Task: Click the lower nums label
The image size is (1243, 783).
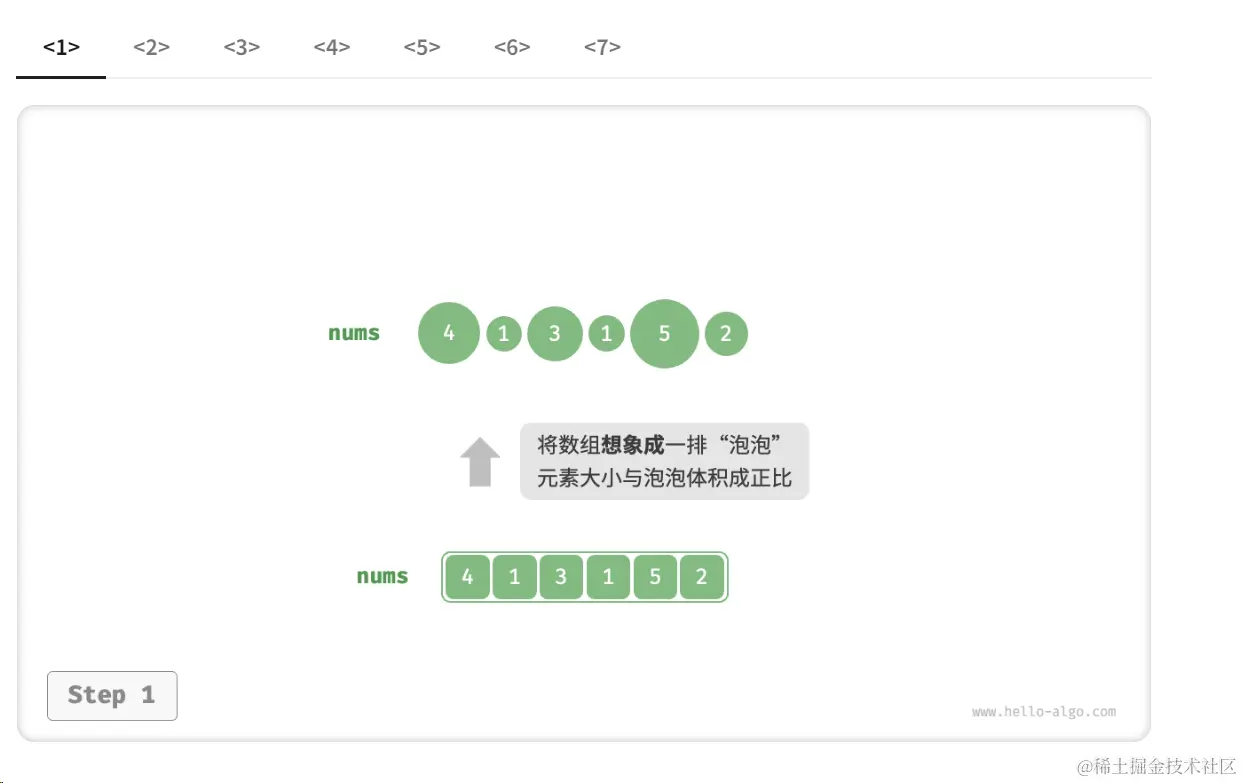Action: click(x=382, y=576)
